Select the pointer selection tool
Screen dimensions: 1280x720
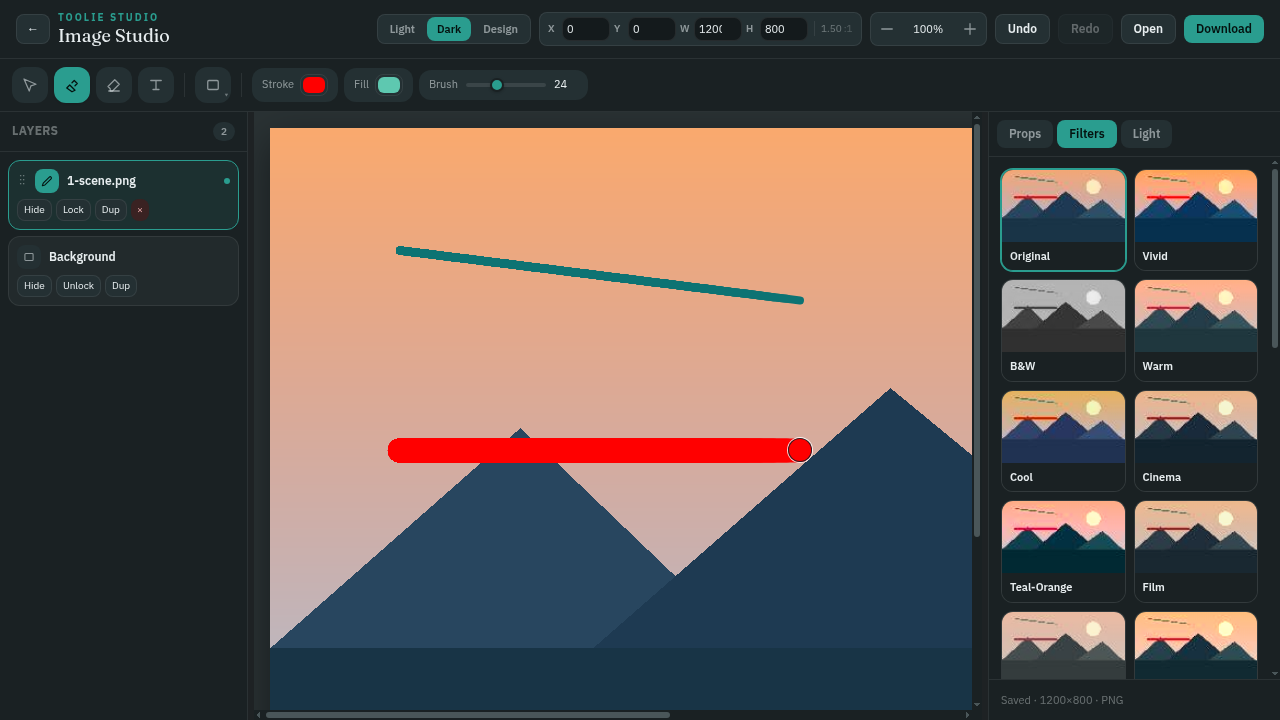pos(30,85)
